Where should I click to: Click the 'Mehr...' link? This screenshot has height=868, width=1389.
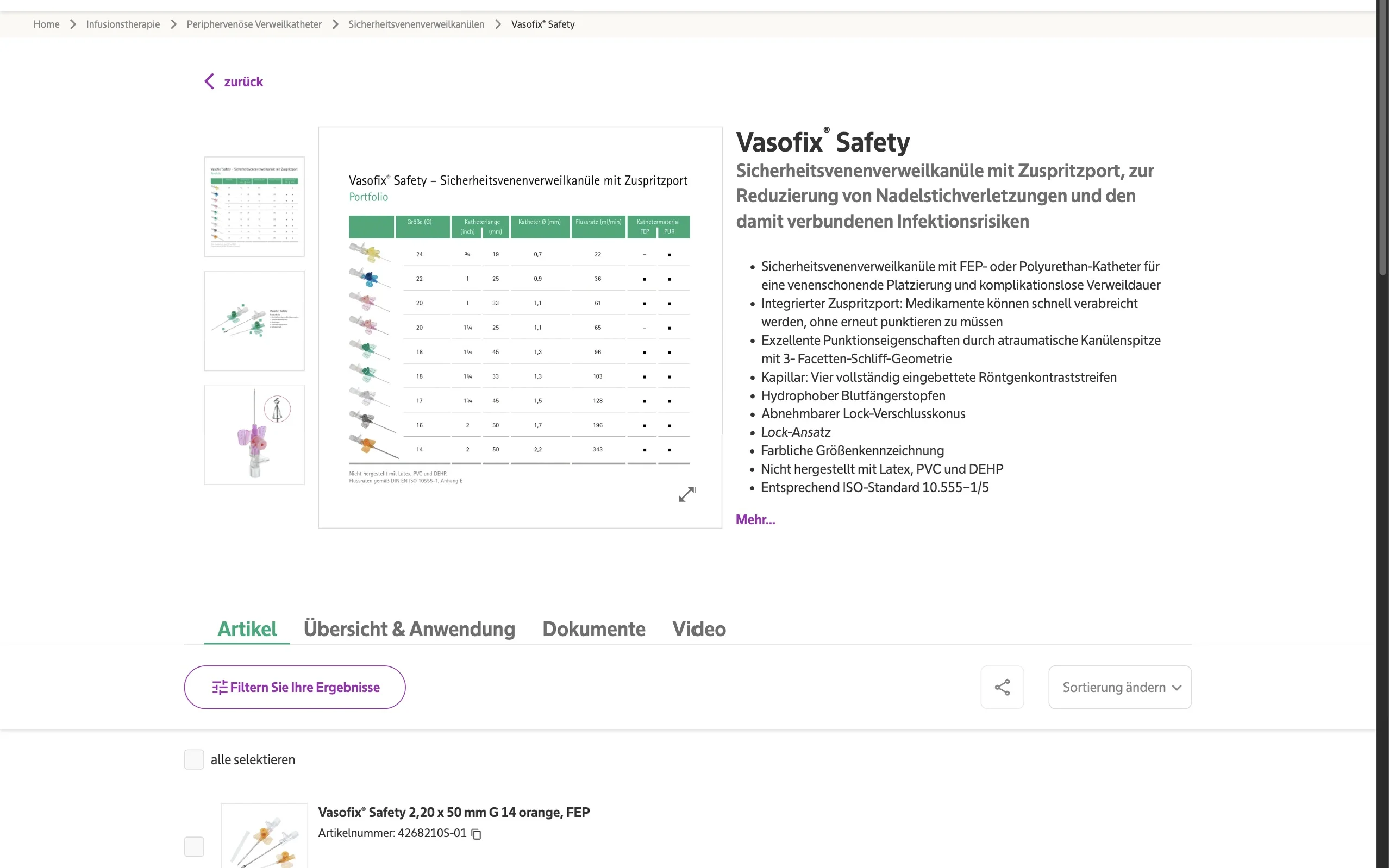point(755,519)
